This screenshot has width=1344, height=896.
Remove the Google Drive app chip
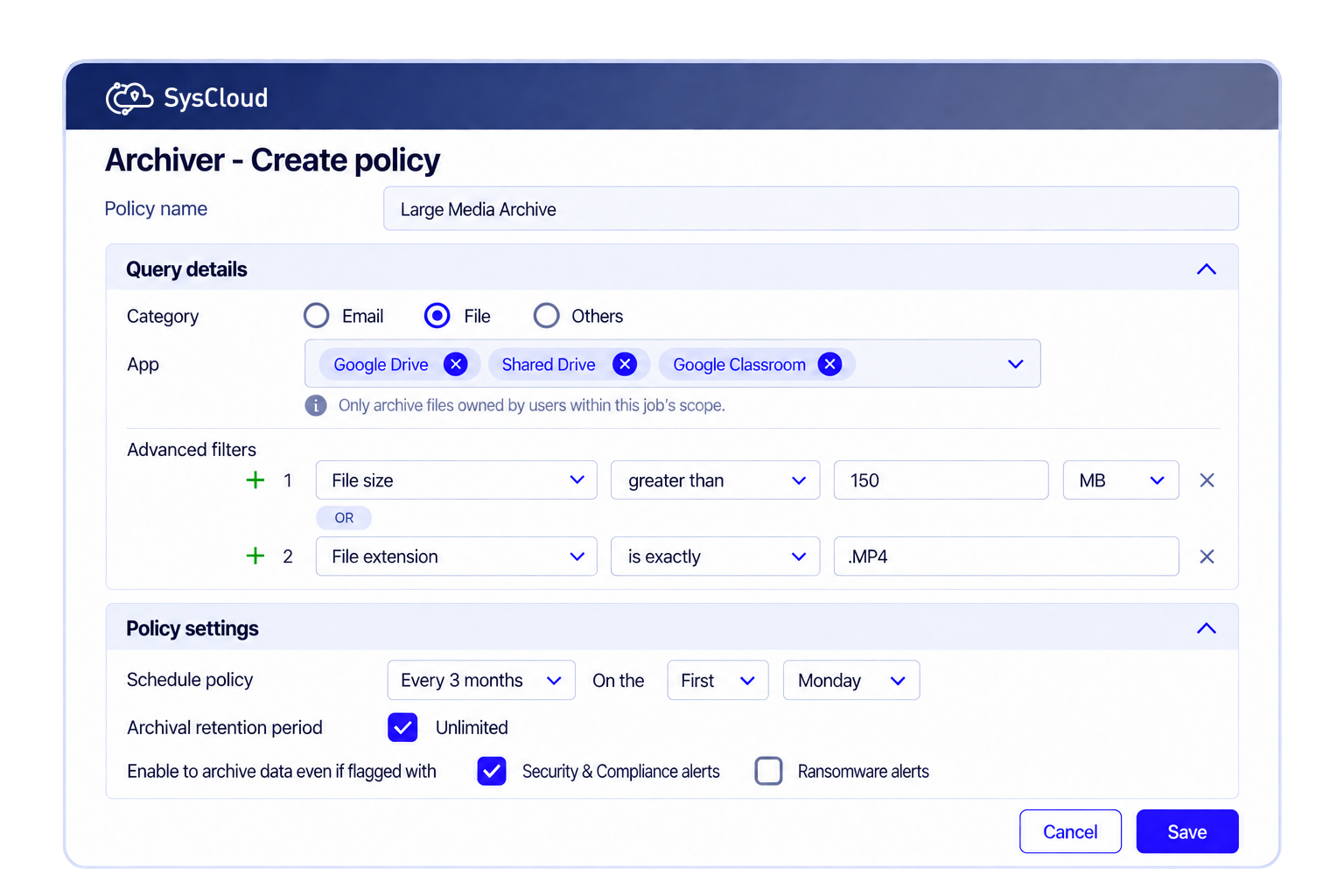455,364
